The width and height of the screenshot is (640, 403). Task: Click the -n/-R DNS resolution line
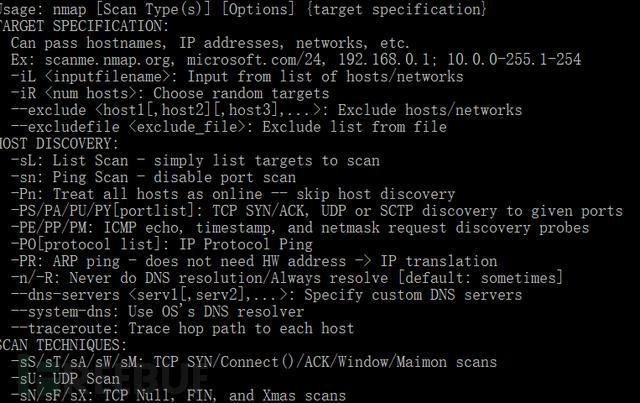coord(287,278)
